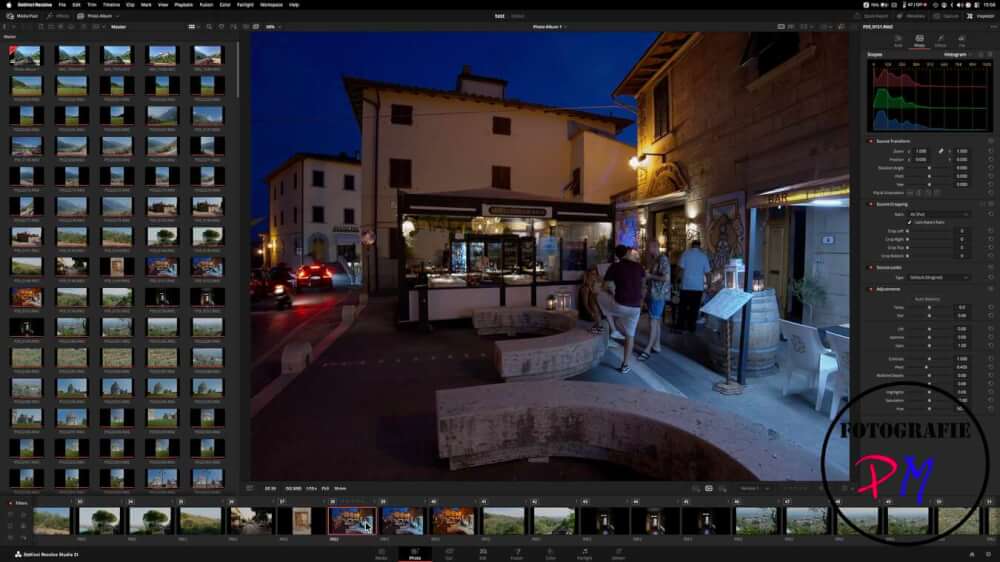Image resolution: width=1000 pixels, height=562 pixels.
Task: Click the viewer mode icon left of timecode
Action: [249, 488]
